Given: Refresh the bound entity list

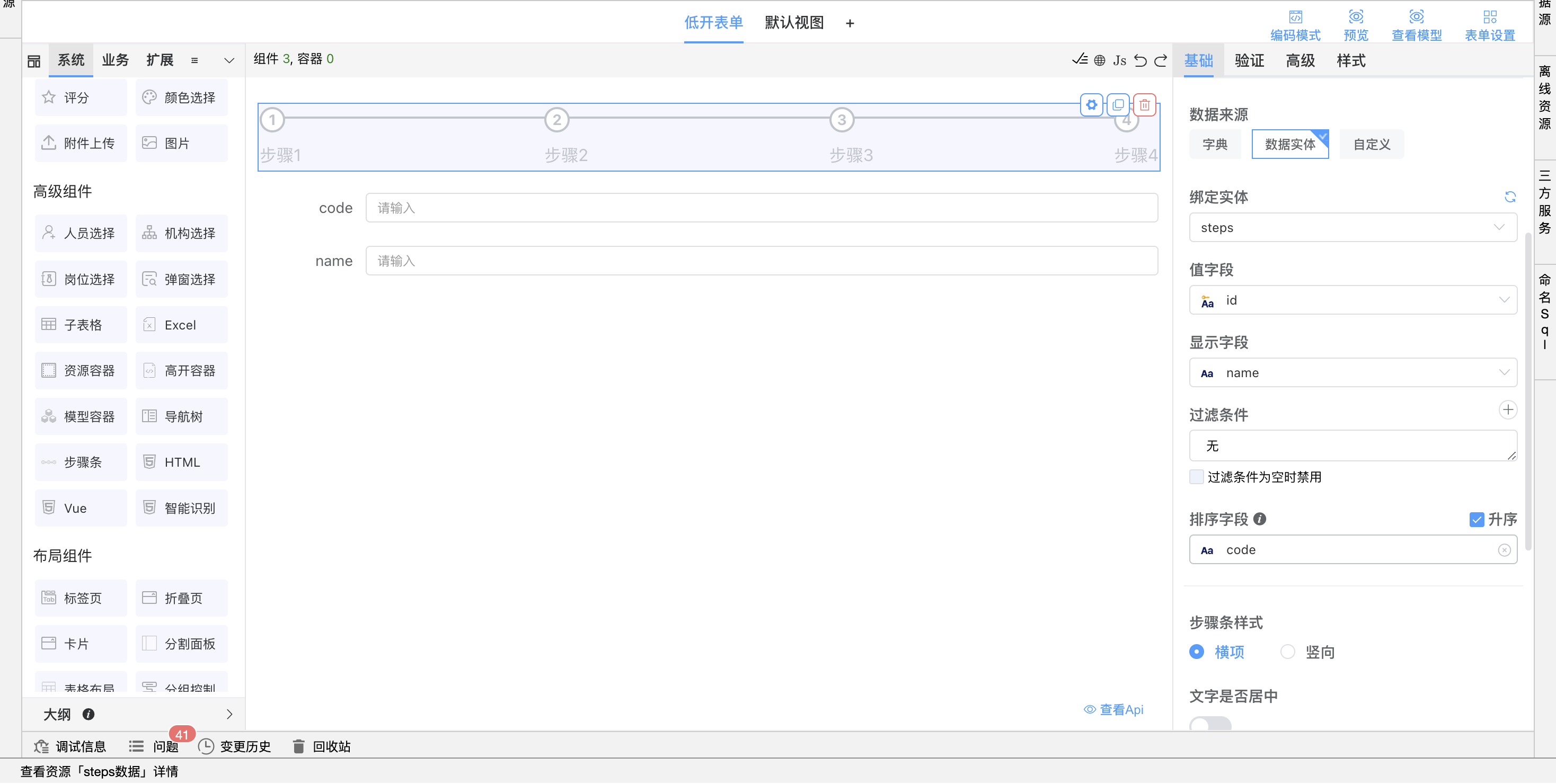Looking at the screenshot, I should 1509,198.
